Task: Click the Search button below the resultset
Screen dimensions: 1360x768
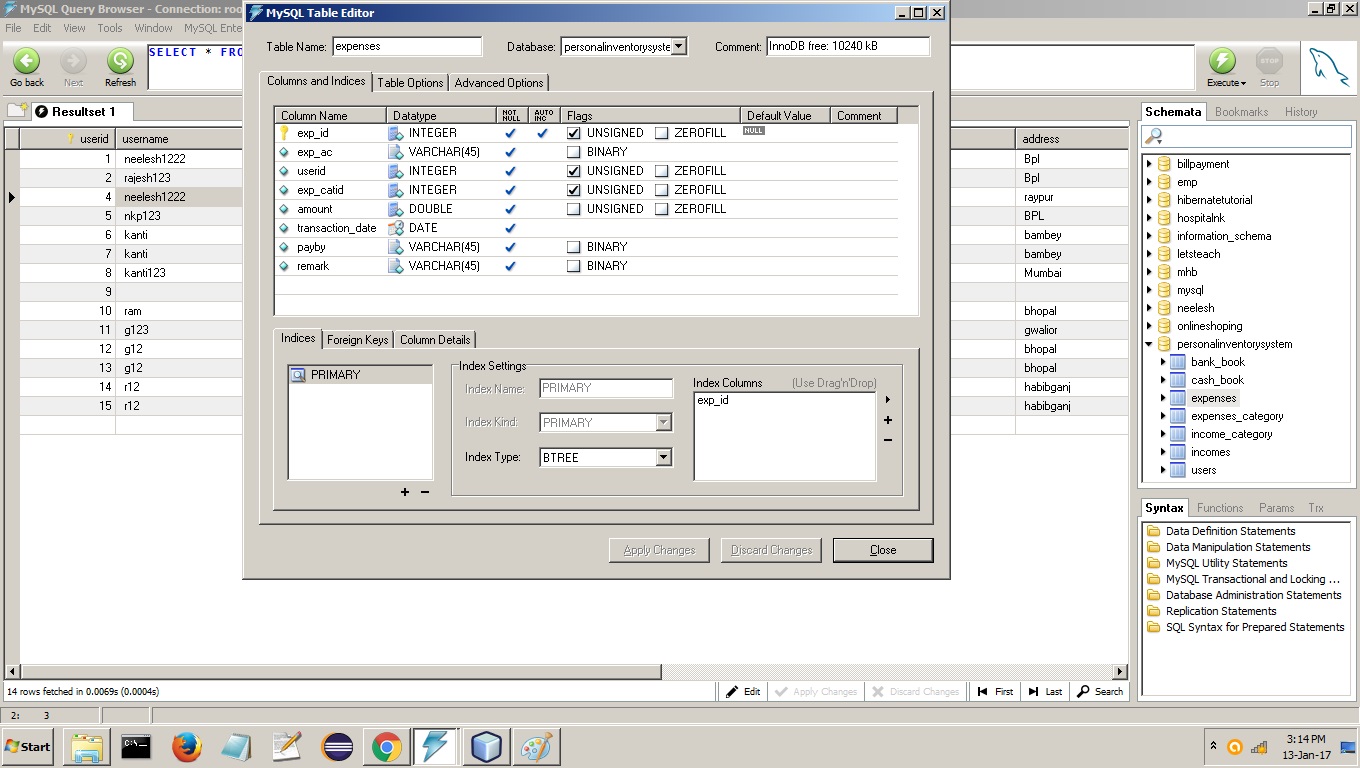Action: click(x=1100, y=691)
